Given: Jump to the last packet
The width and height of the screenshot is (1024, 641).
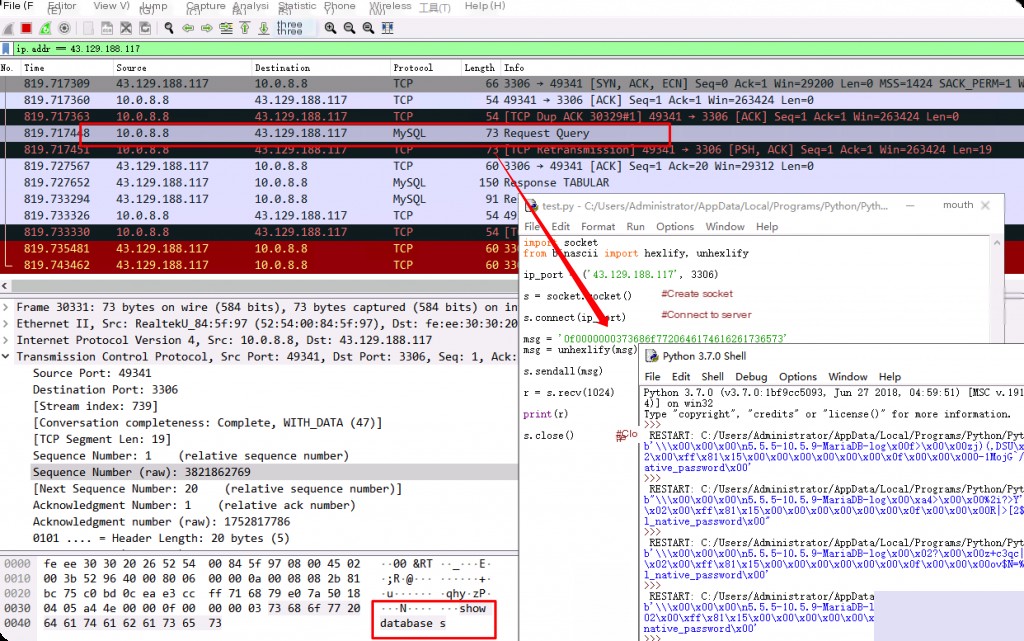Looking at the screenshot, I should tap(264, 28).
